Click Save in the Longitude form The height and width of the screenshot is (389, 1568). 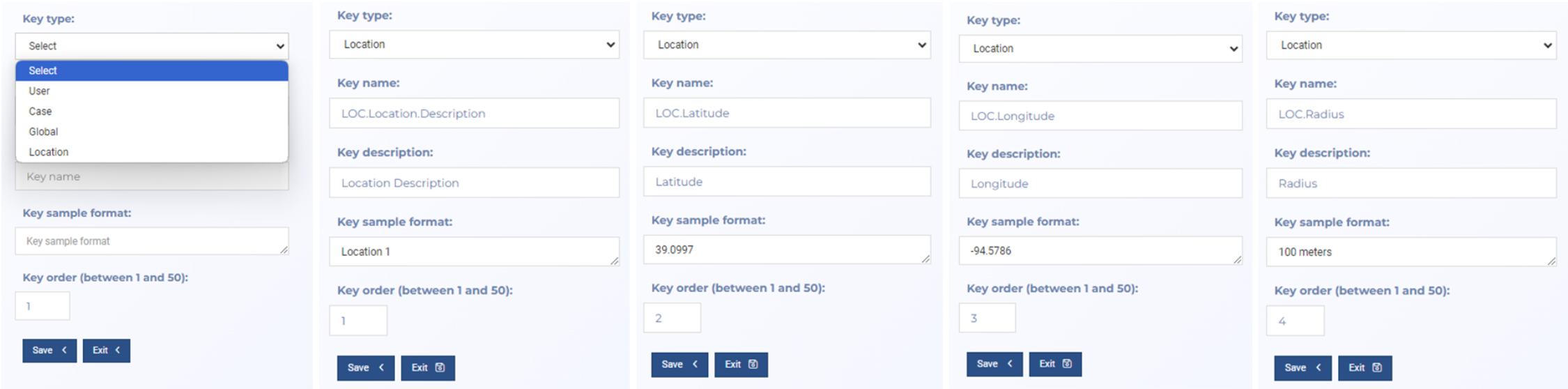tap(994, 364)
